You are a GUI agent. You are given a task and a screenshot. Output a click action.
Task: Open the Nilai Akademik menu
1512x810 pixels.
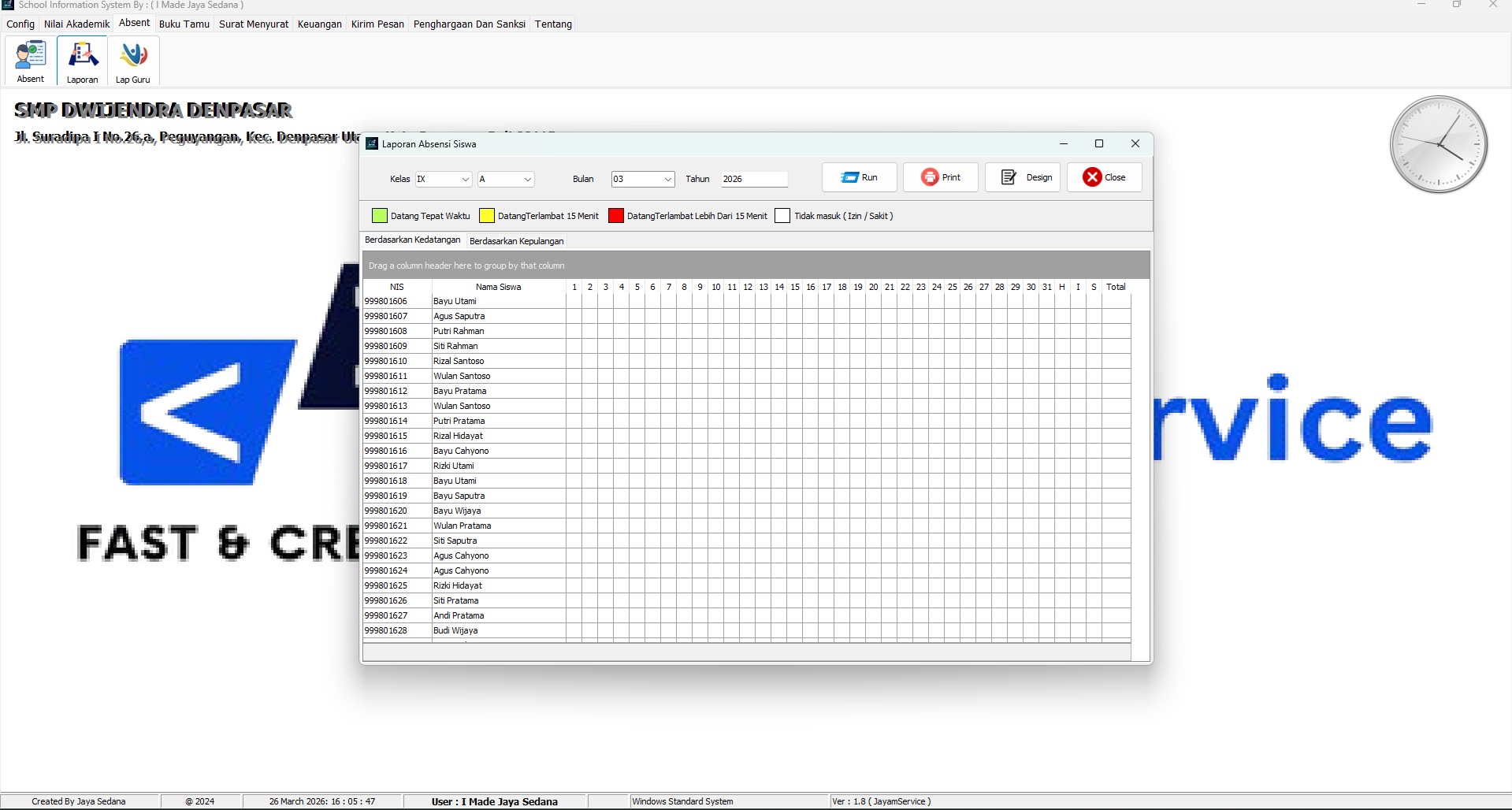pos(76,24)
